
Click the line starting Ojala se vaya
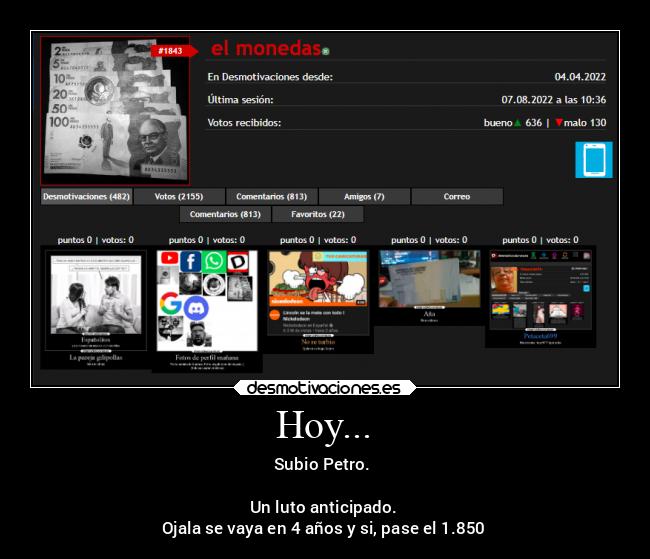pos(323,529)
